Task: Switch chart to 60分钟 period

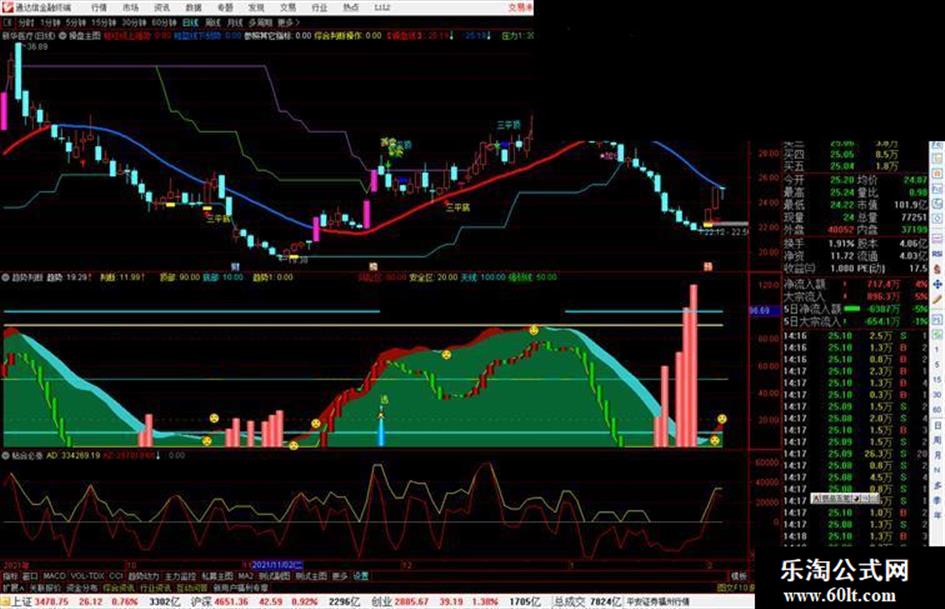Action: (164, 22)
